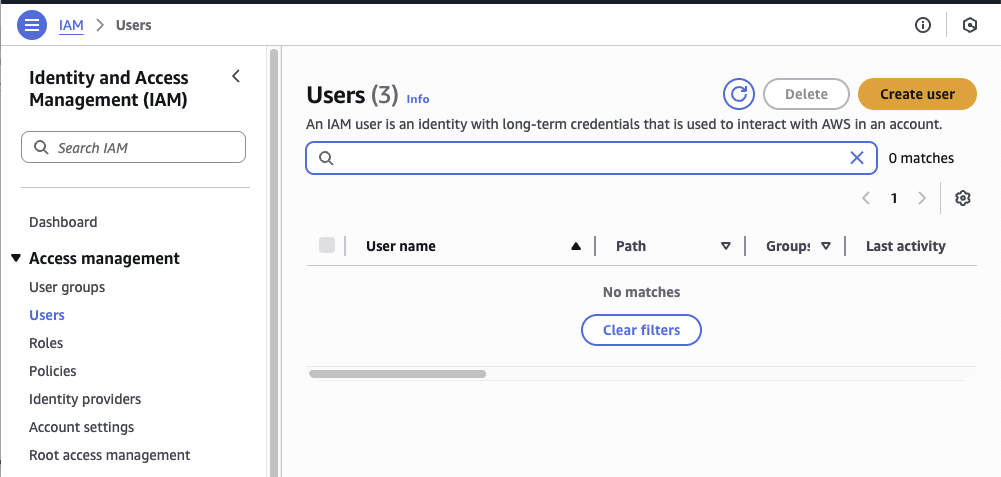This screenshot has width=1001, height=477.
Task: Sort users by Path column
Action: tap(726, 246)
